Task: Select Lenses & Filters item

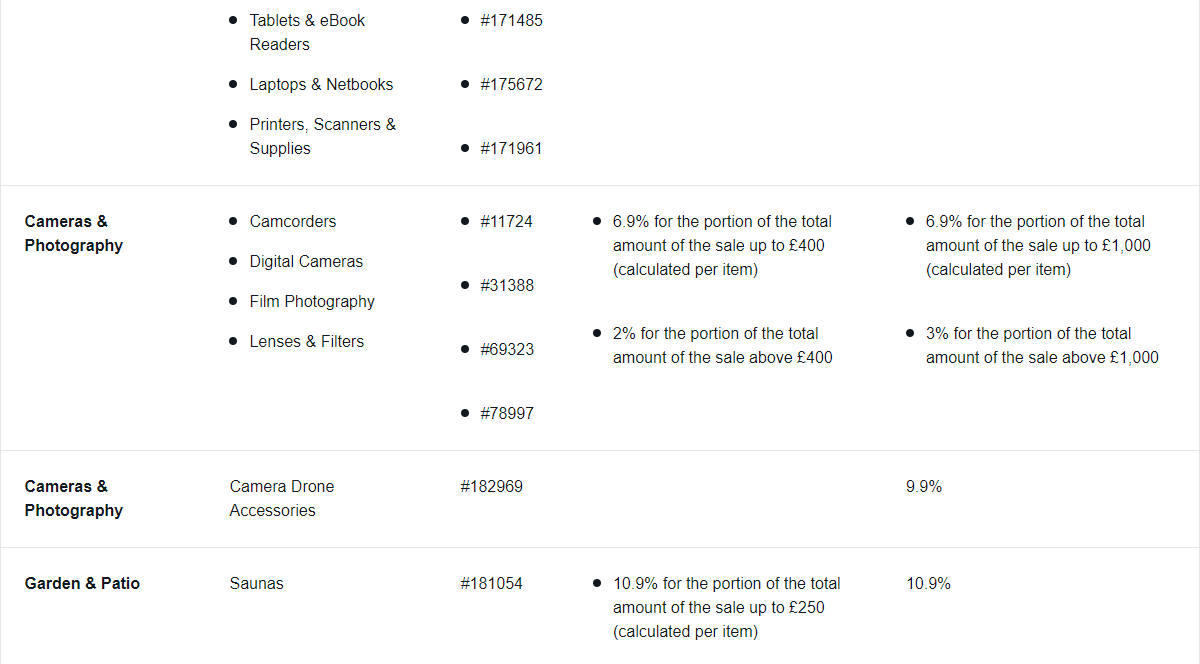Action: coord(307,341)
